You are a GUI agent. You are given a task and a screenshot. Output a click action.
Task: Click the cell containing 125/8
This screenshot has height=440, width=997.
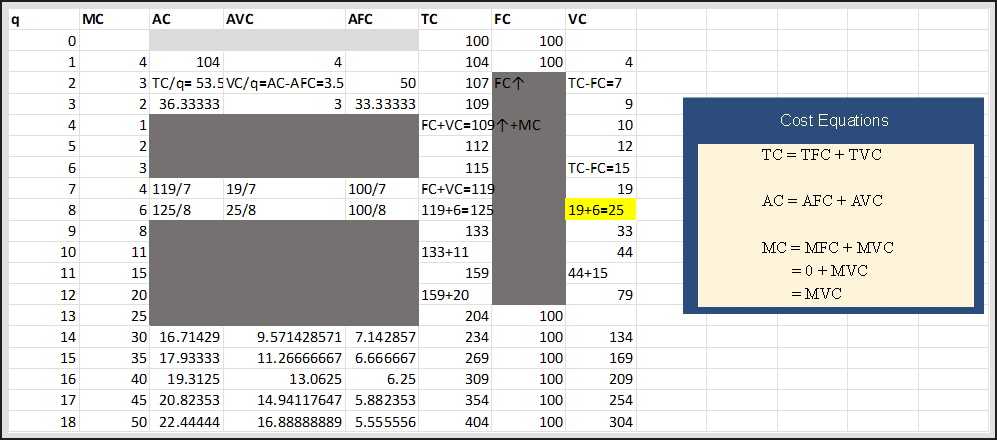coord(186,210)
